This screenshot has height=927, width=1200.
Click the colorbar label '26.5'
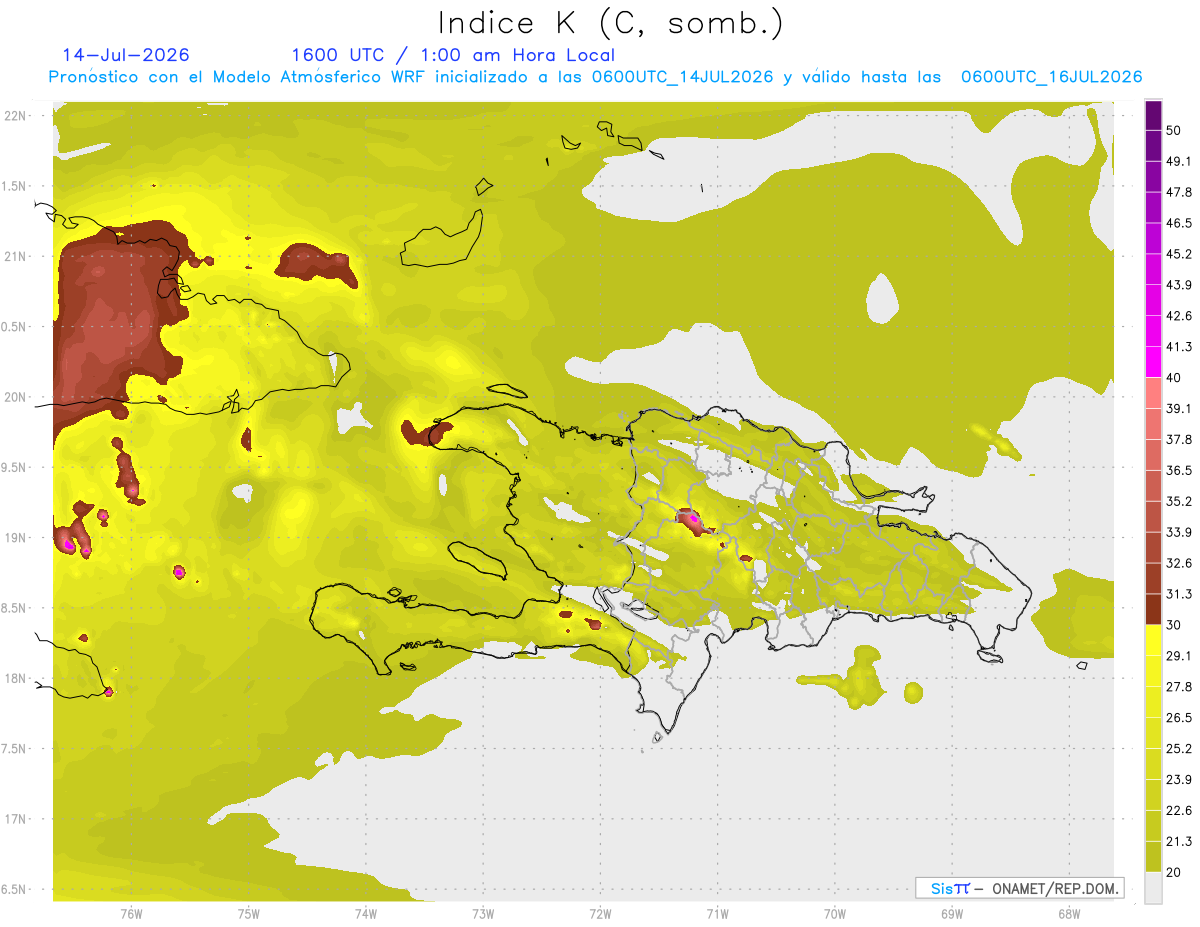point(1179,717)
